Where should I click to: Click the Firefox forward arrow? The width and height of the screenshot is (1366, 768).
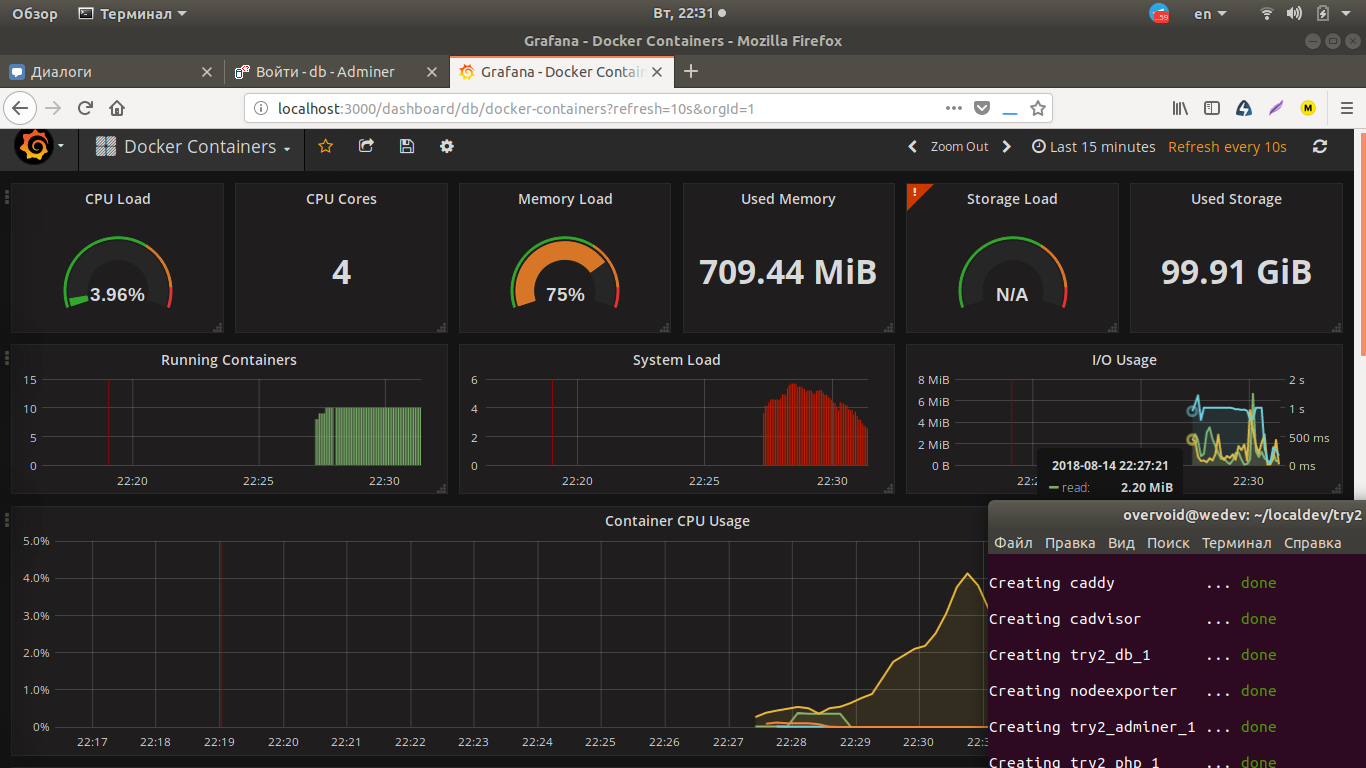click(53, 108)
